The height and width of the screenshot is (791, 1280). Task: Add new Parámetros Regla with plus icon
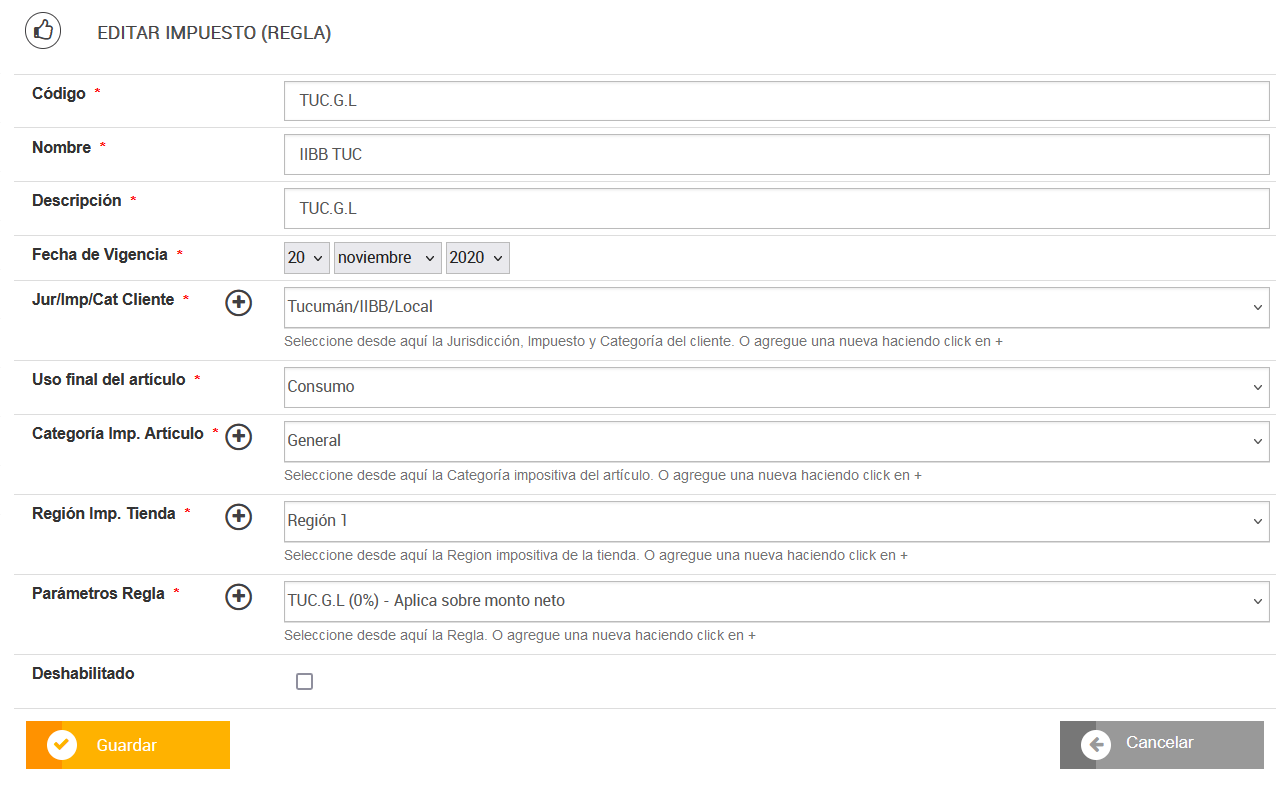(238, 597)
